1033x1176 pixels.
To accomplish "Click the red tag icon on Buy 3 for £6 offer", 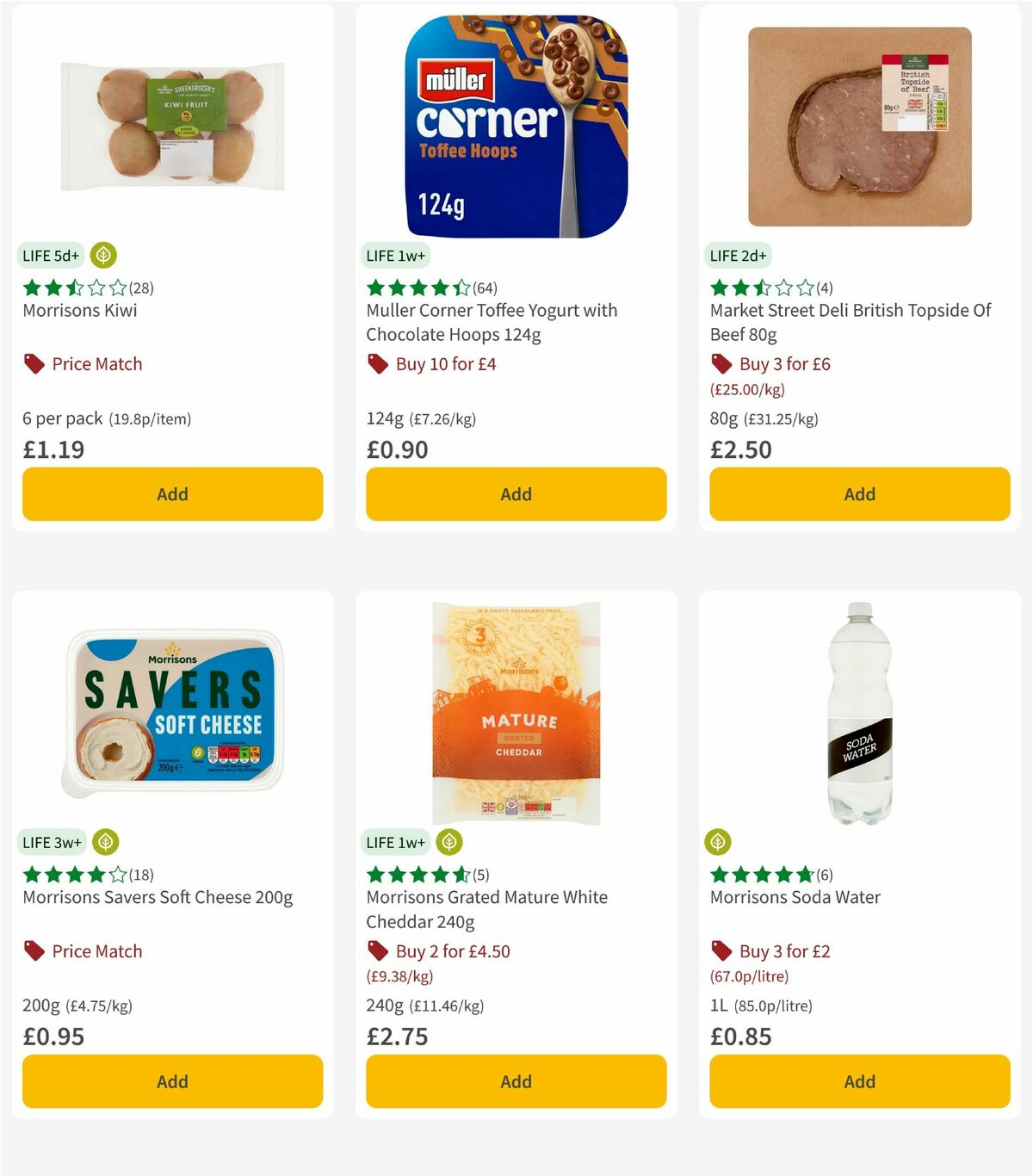I will [x=720, y=363].
